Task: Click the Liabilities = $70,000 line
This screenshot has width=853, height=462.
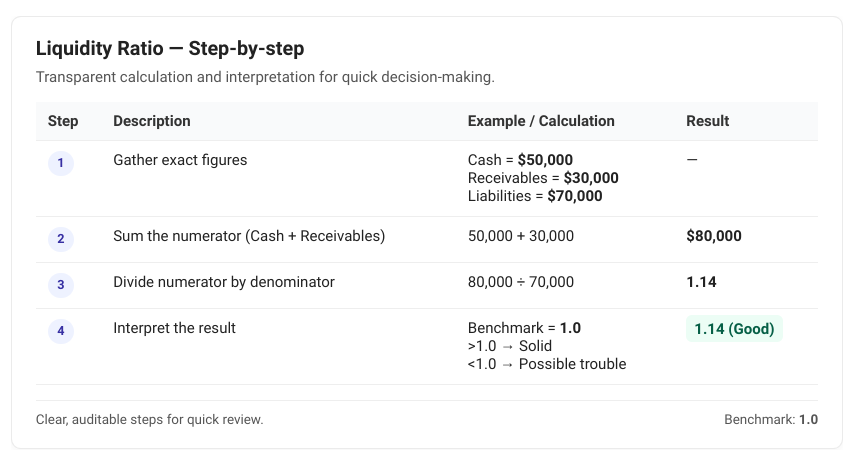Action: coord(535,196)
